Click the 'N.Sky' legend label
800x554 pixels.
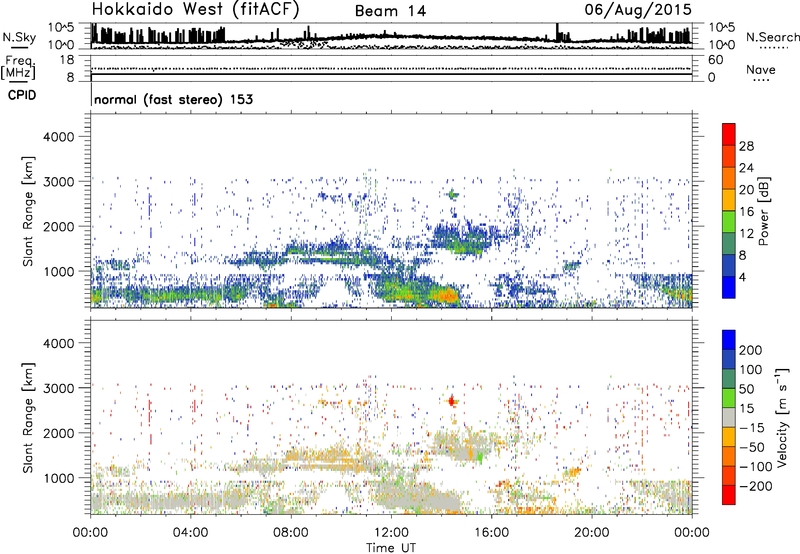pos(19,37)
